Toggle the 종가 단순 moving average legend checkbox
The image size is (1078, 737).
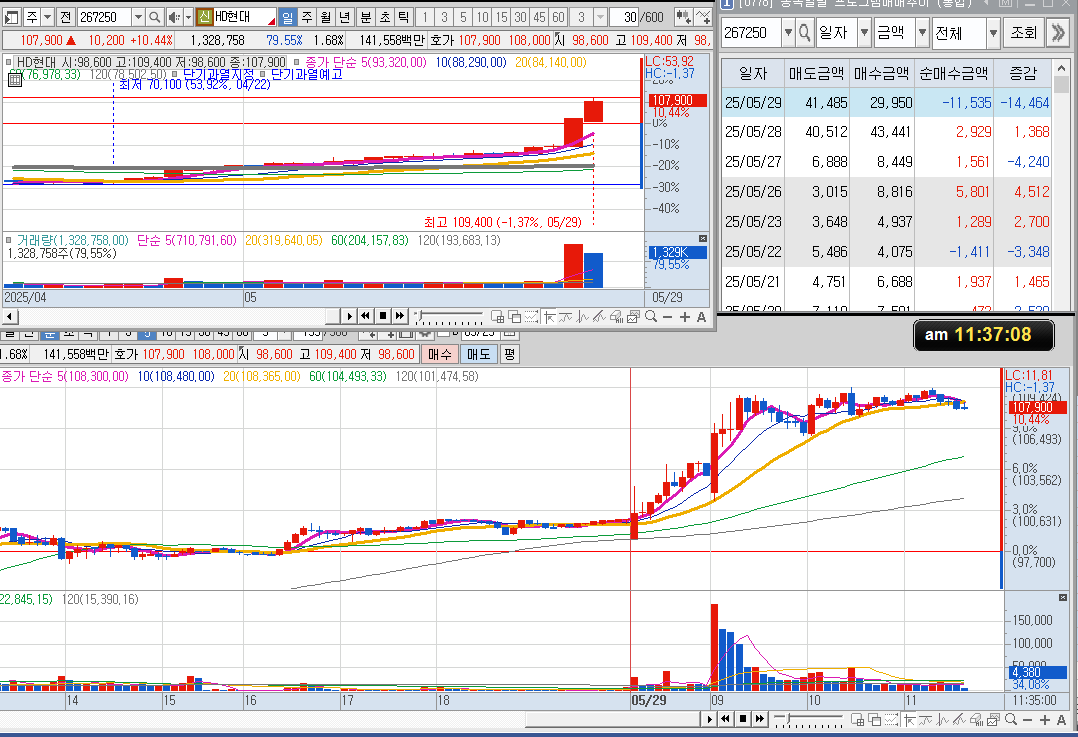point(297,63)
